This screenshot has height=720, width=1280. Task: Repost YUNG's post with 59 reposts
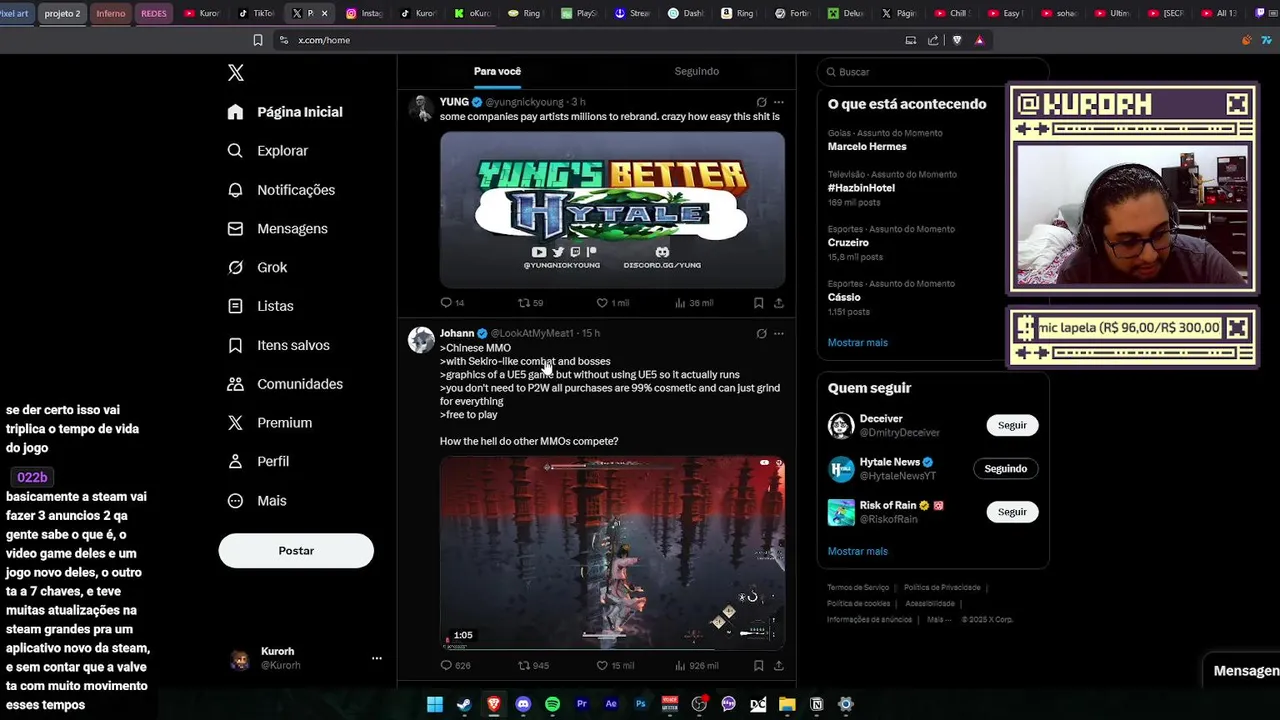tap(530, 303)
